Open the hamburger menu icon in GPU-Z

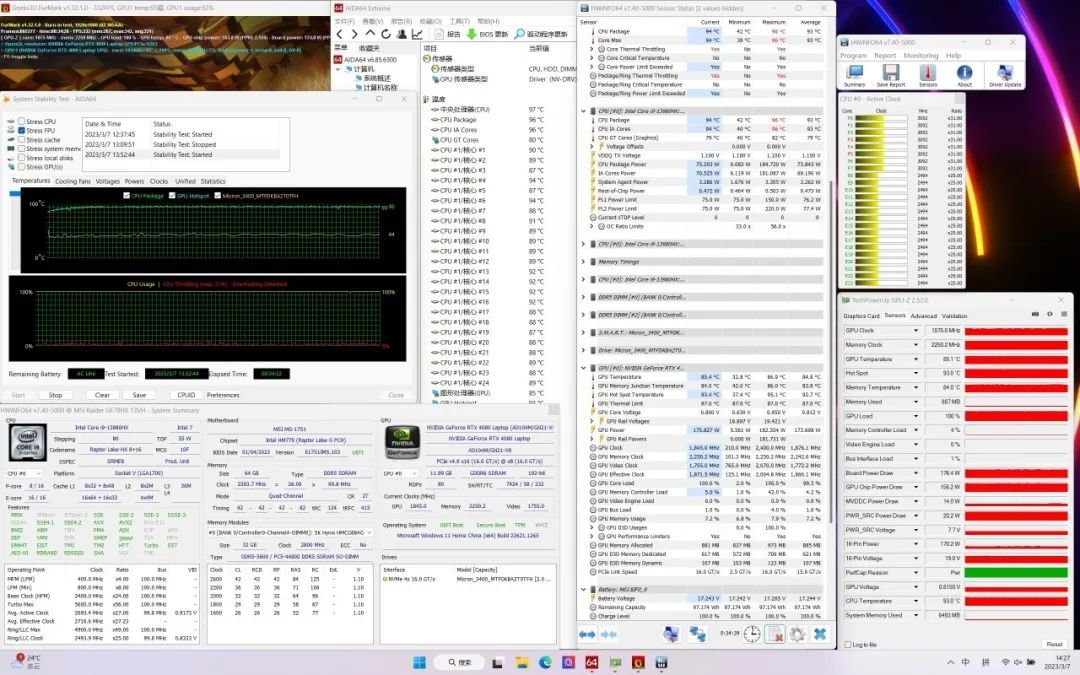[1063, 314]
